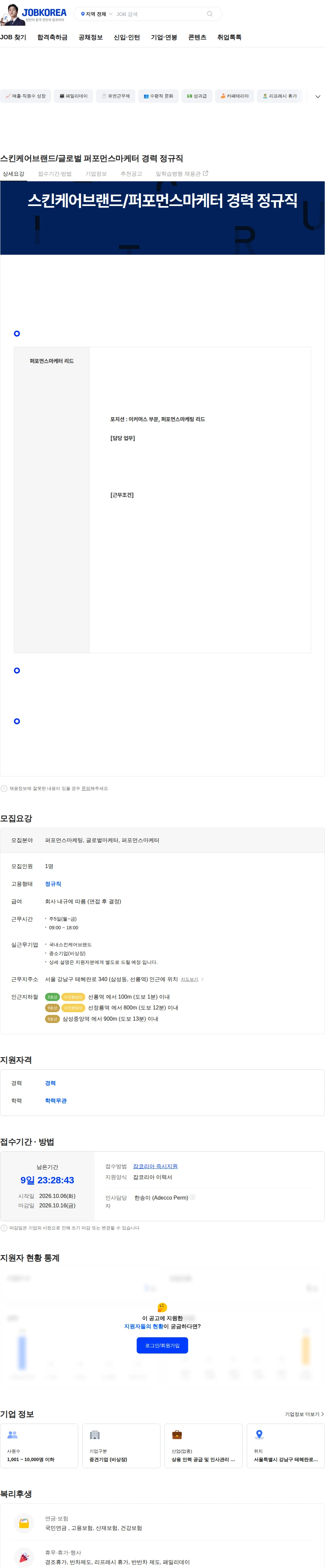Click the 학력무관 education link
The image size is (325, 1568).
tap(56, 1101)
